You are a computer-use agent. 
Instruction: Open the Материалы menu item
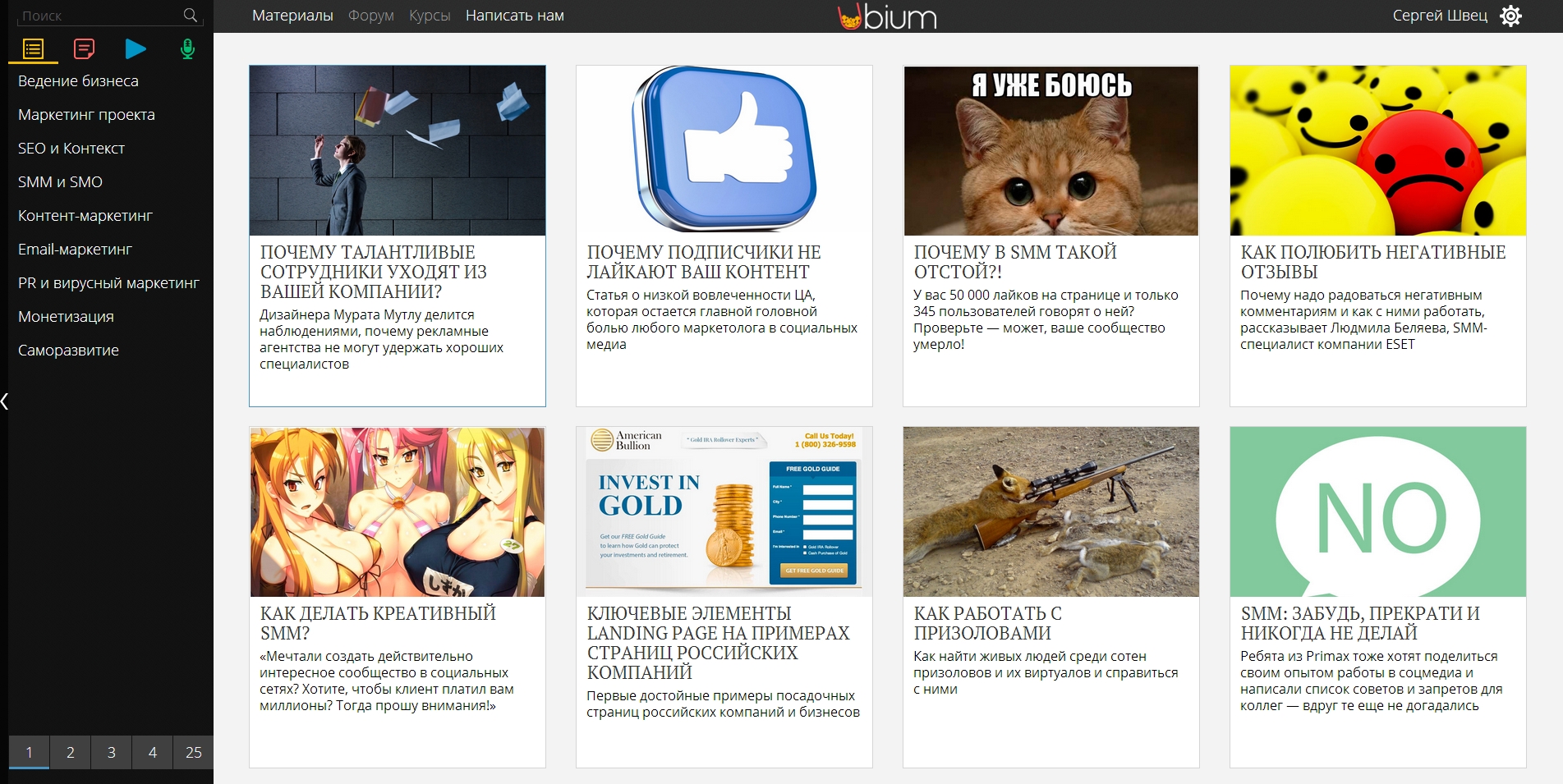[292, 16]
